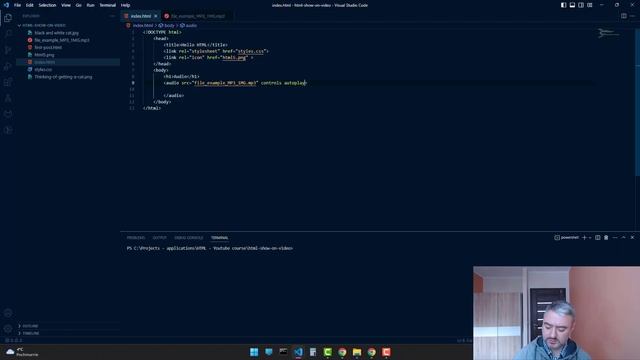Open the Terminal menu
Image resolution: width=640 pixels, height=360 pixels.
point(107,5)
